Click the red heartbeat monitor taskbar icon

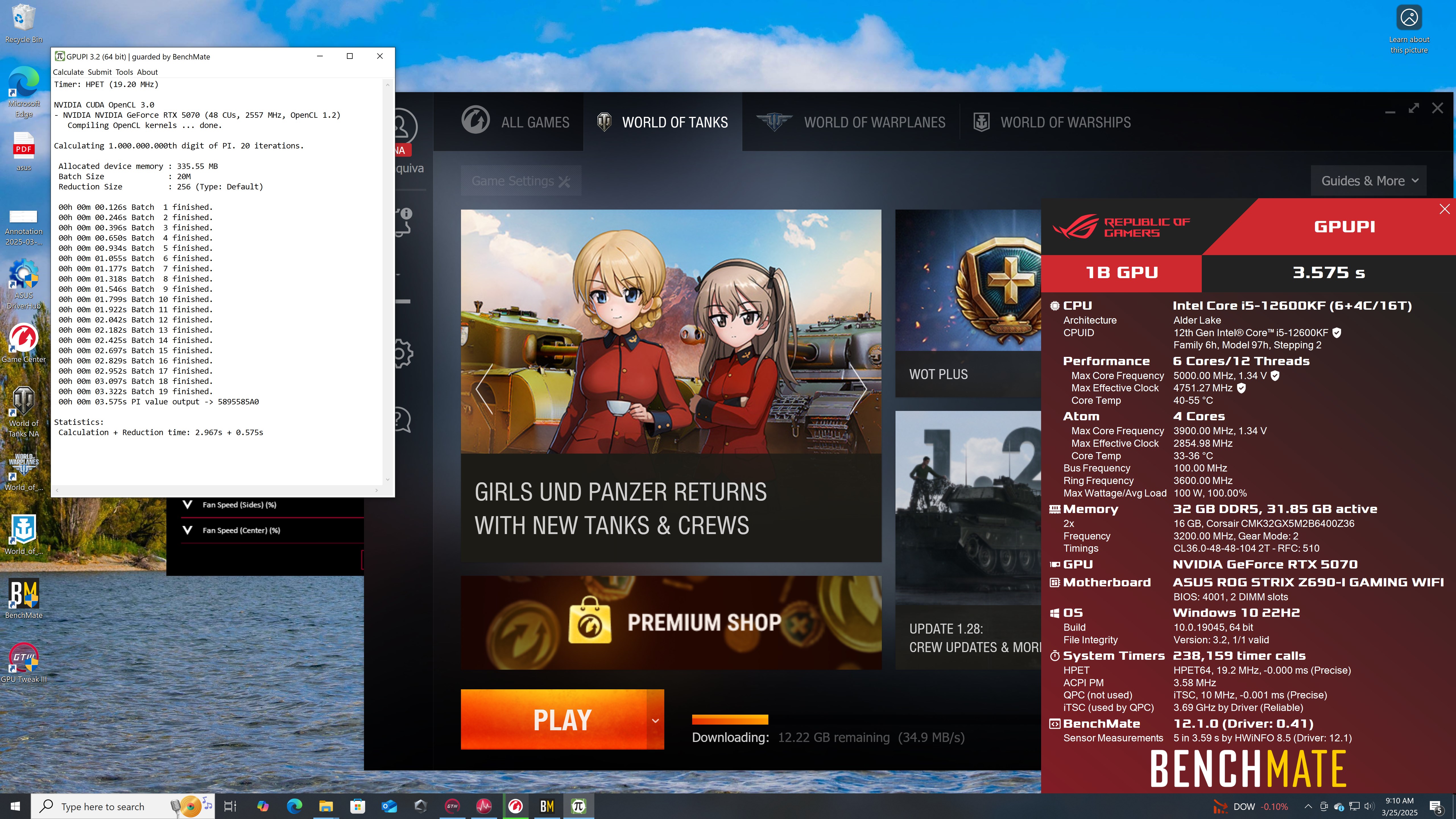tap(484, 806)
